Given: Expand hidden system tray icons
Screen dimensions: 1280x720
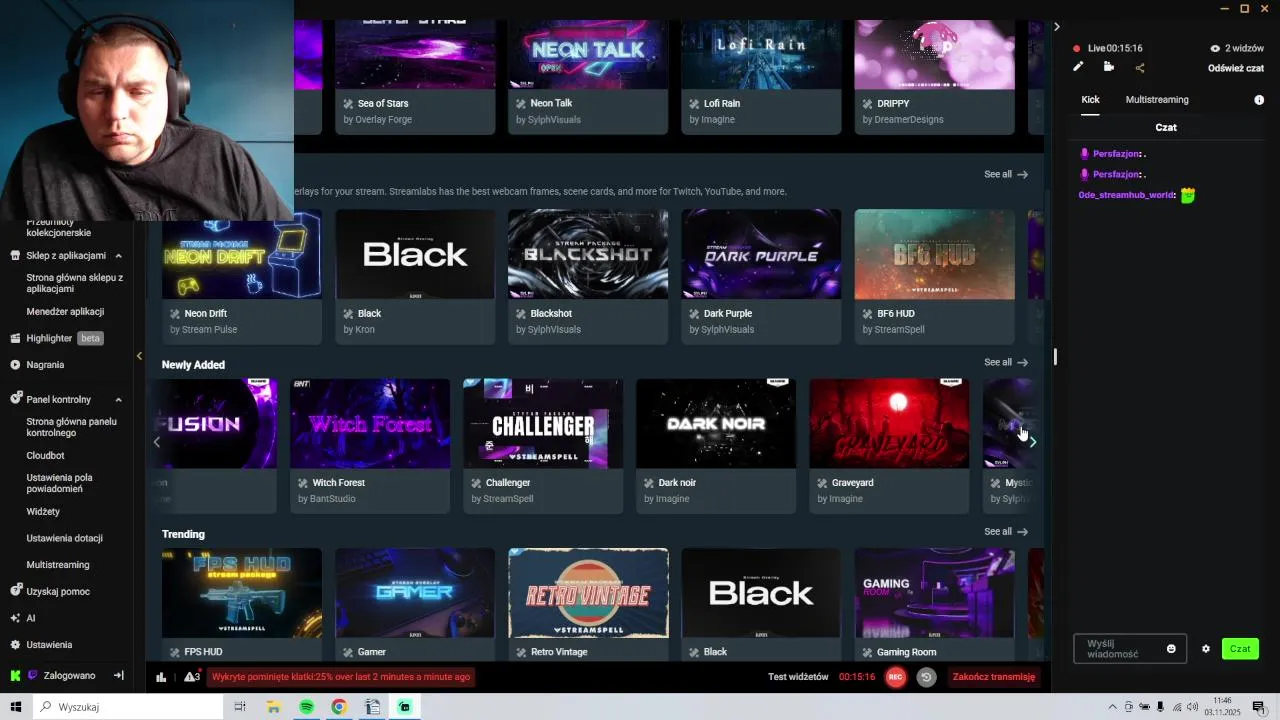Looking at the screenshot, I should [1112, 707].
